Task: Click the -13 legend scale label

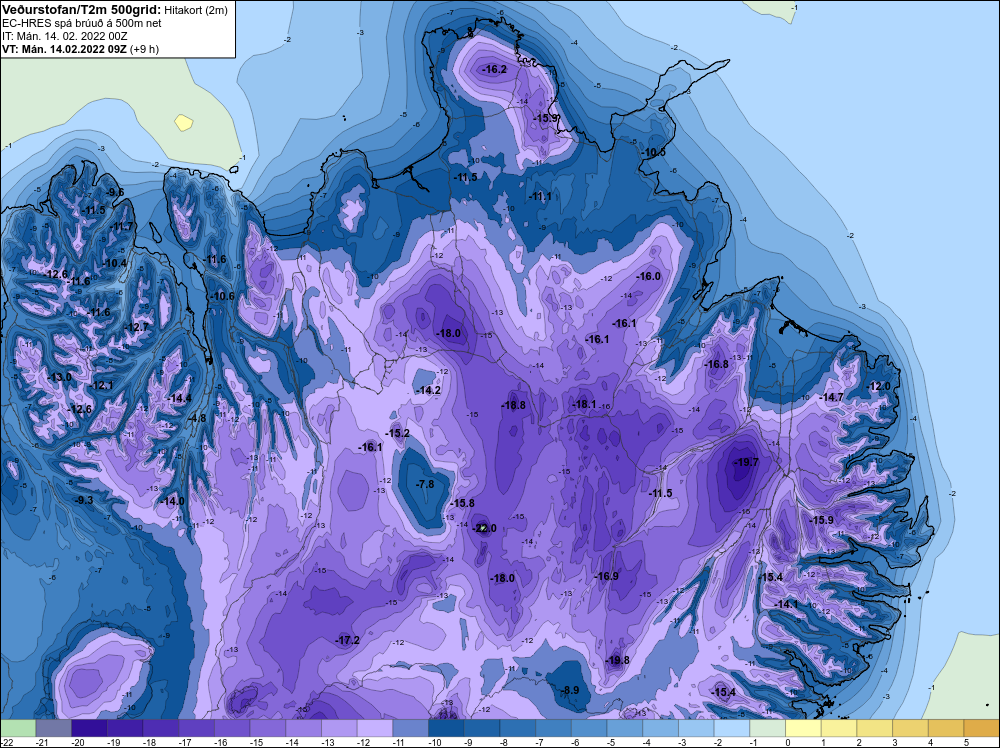Action: point(328,743)
